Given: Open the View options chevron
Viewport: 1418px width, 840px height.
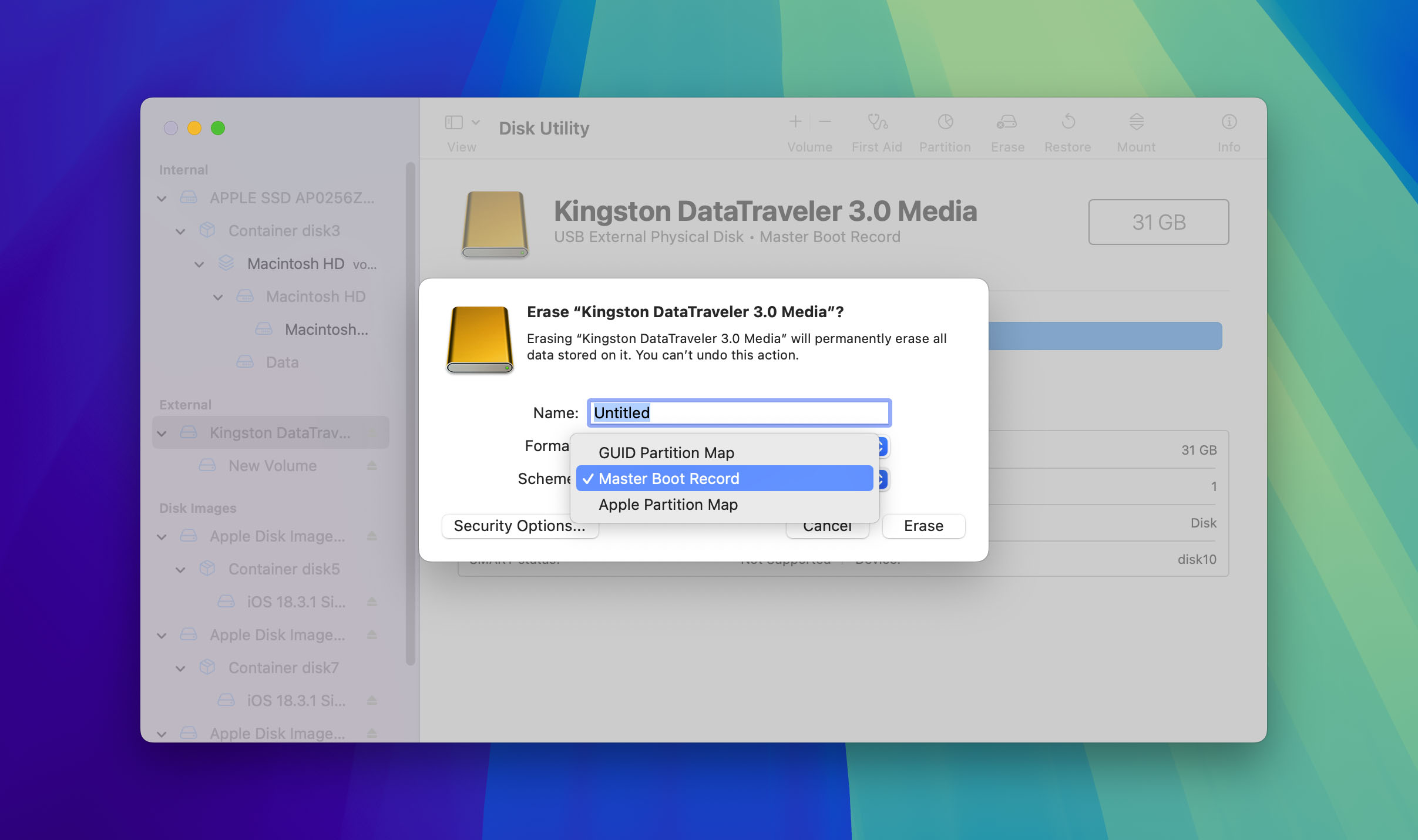Looking at the screenshot, I should click(476, 122).
